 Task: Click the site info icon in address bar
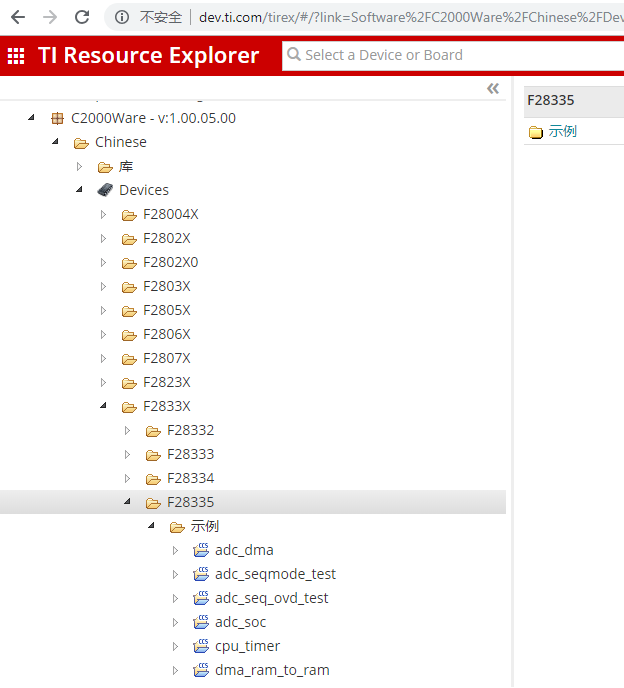122,17
